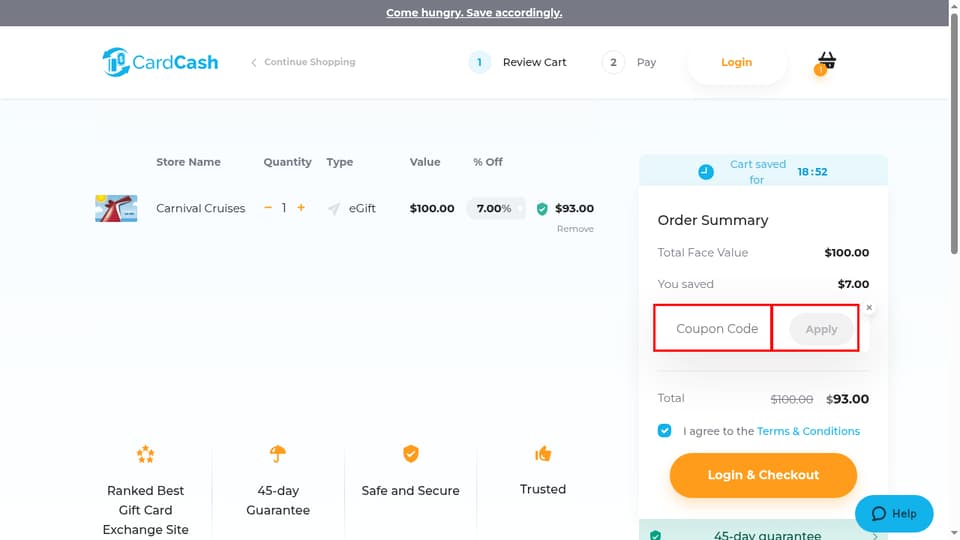Apply the coupon code
This screenshot has height=540, width=960.
click(821, 329)
